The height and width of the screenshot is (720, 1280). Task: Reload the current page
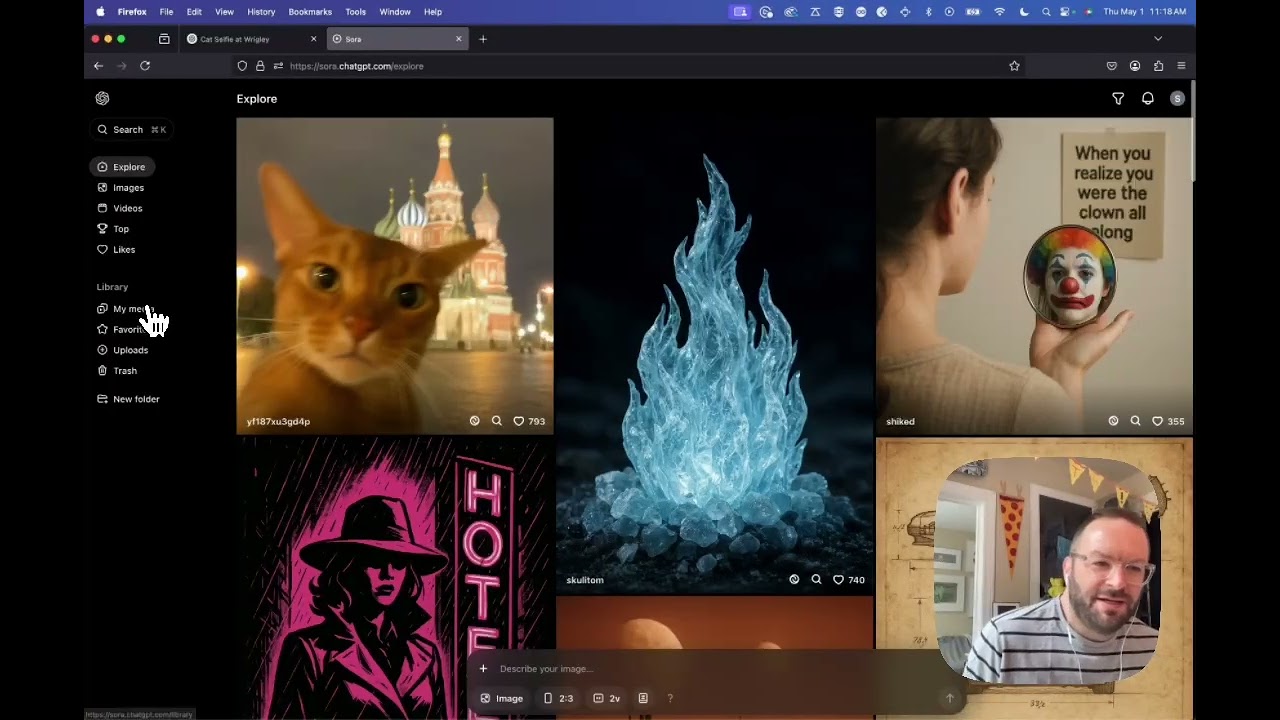(145, 66)
